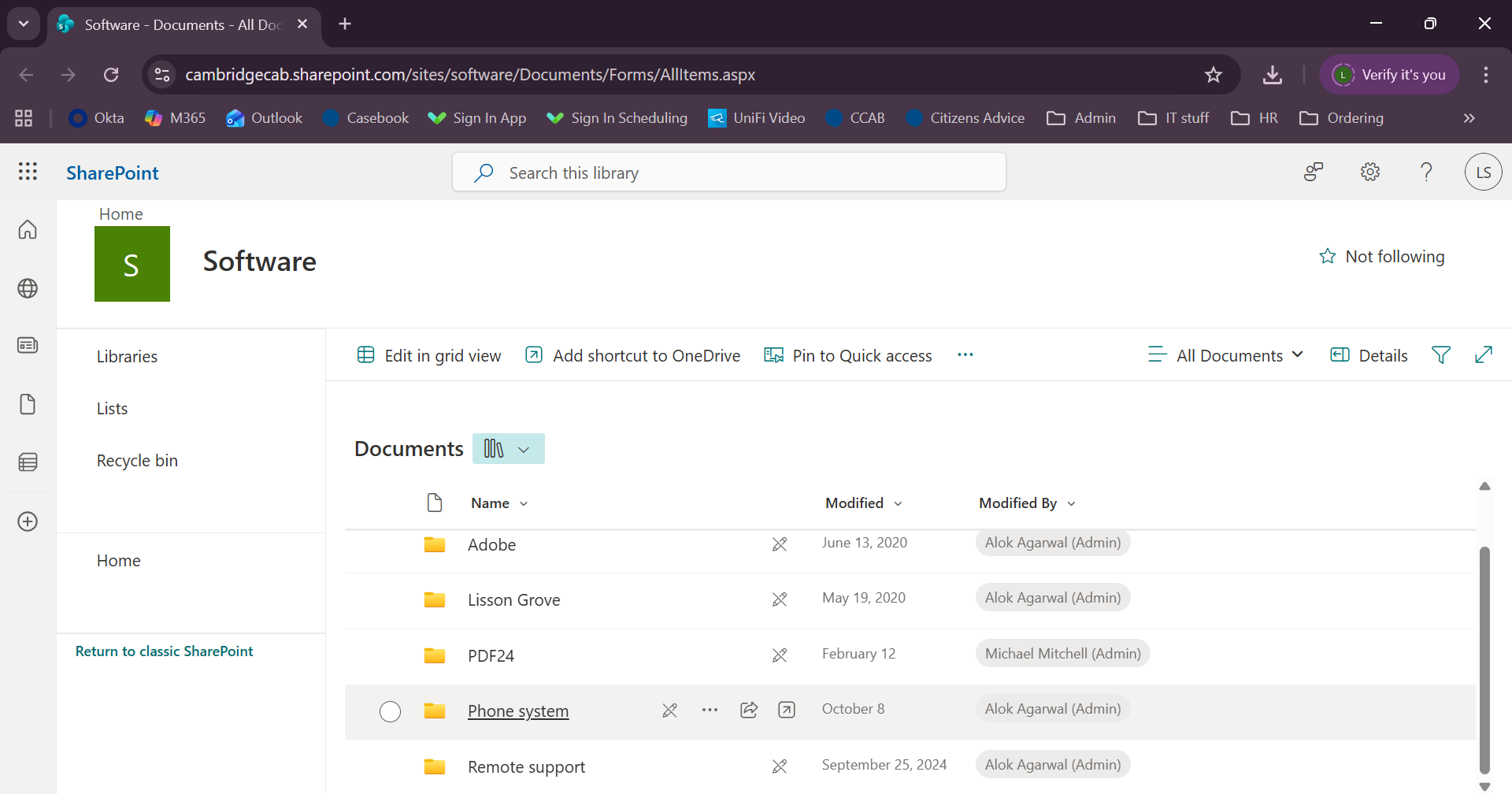Image resolution: width=1512 pixels, height=794 pixels.
Task: Open SharePoint settings gear
Action: (1370, 172)
